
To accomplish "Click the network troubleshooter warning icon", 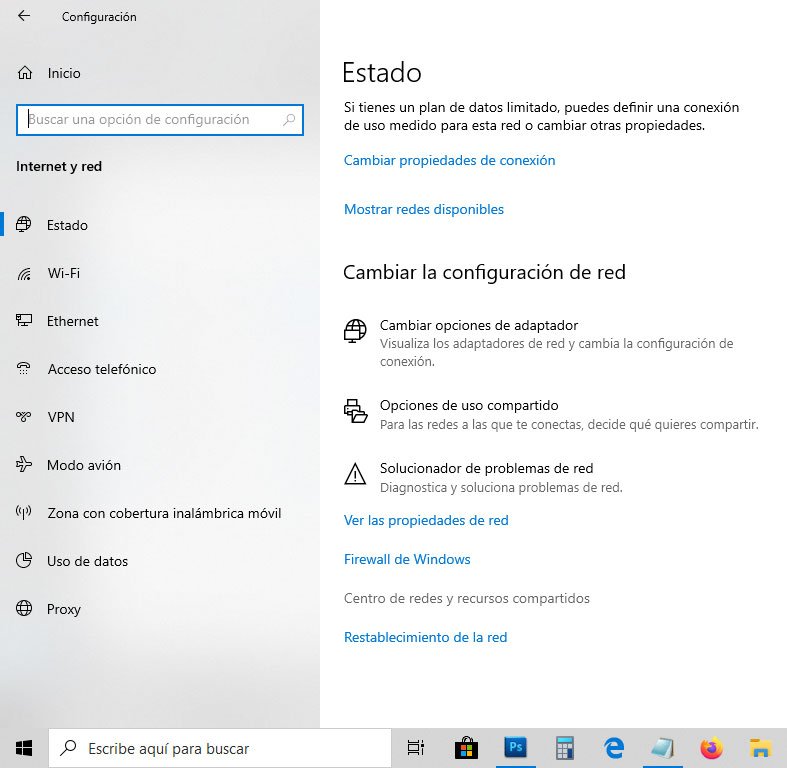I will tap(355, 474).
